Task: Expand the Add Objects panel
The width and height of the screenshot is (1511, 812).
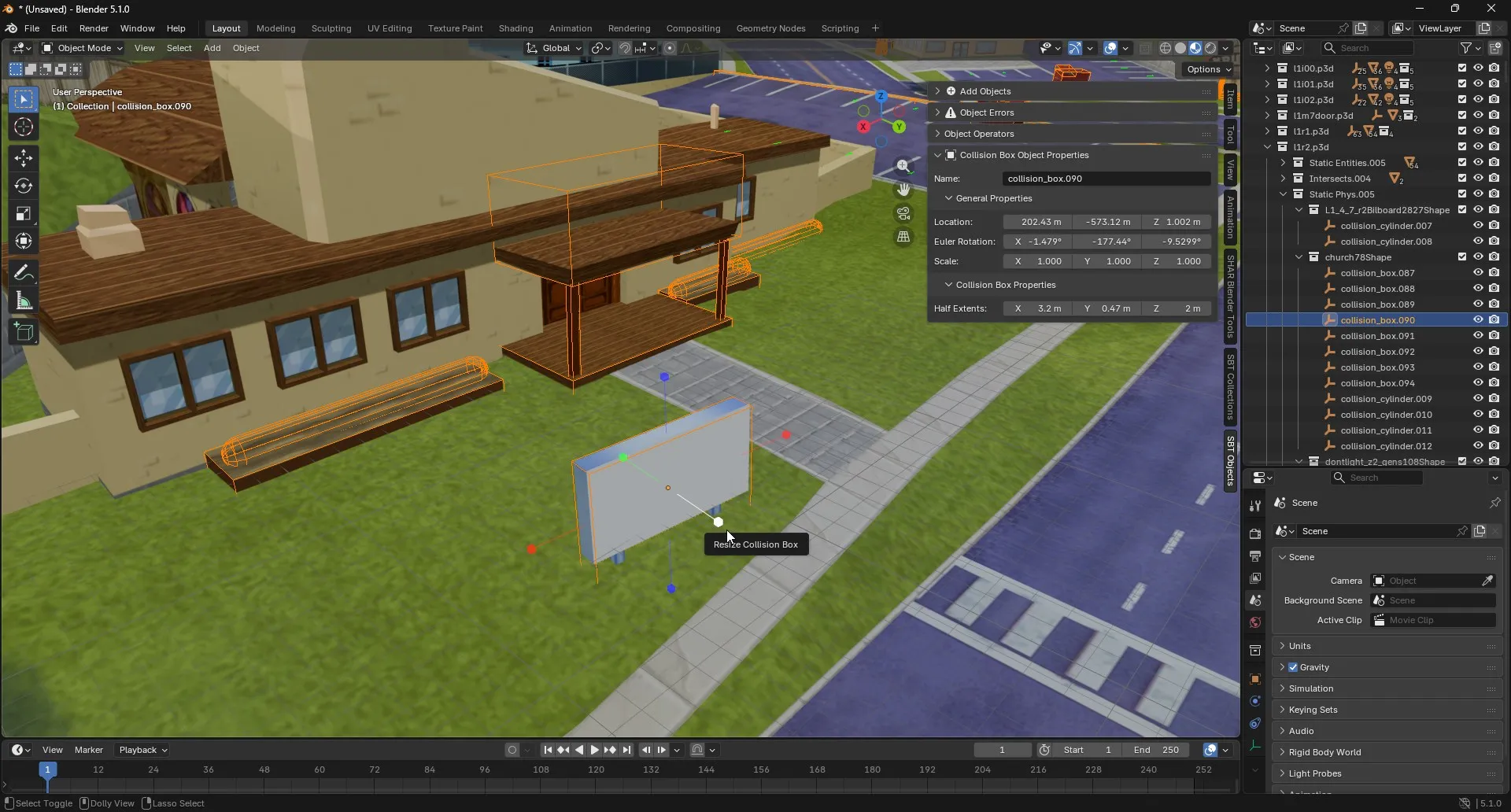Action: (1072, 91)
